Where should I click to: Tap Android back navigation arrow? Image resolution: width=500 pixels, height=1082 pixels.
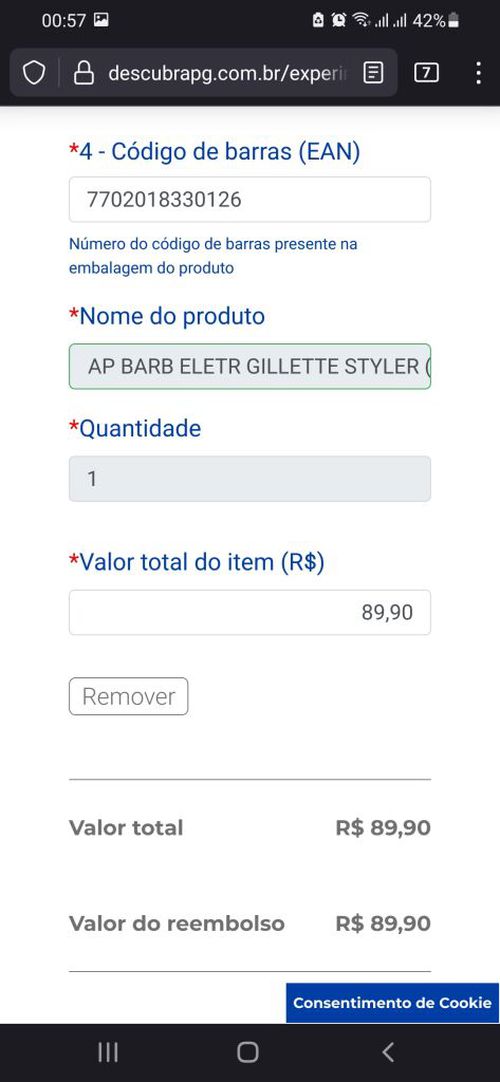388,1052
